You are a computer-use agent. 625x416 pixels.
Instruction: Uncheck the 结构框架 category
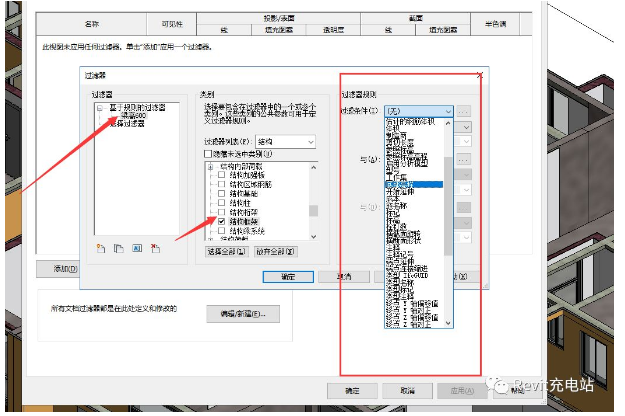tap(222, 221)
